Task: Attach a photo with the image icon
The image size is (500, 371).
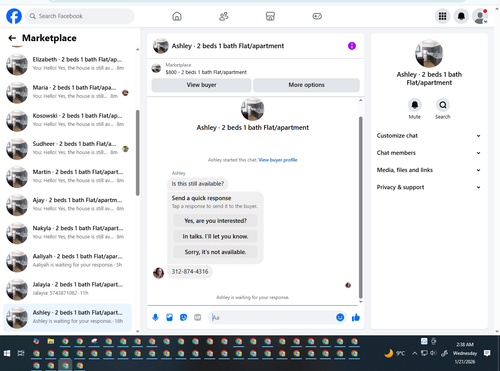Action: pyautogui.click(x=169, y=317)
